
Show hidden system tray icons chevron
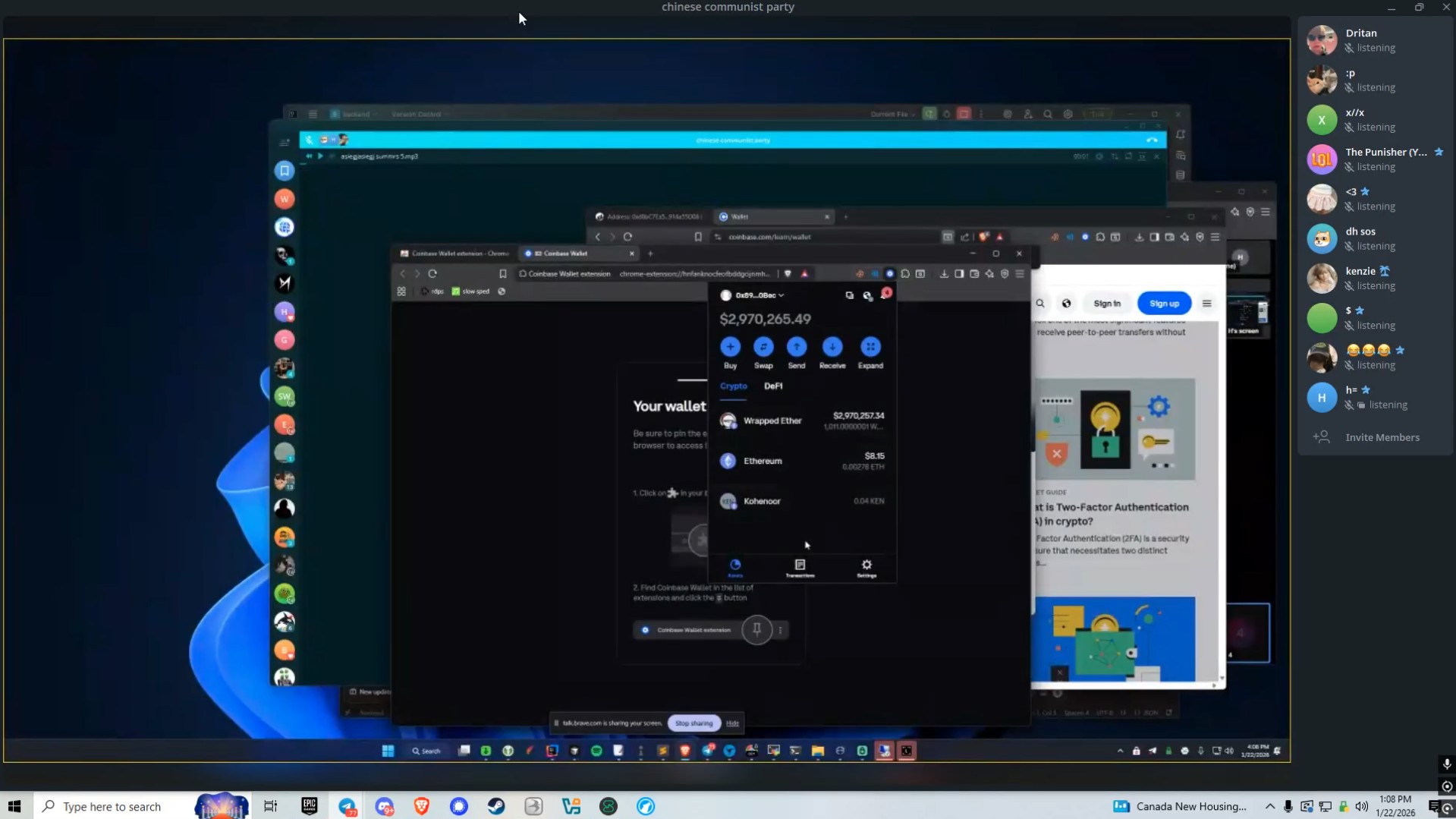pos(1269,806)
